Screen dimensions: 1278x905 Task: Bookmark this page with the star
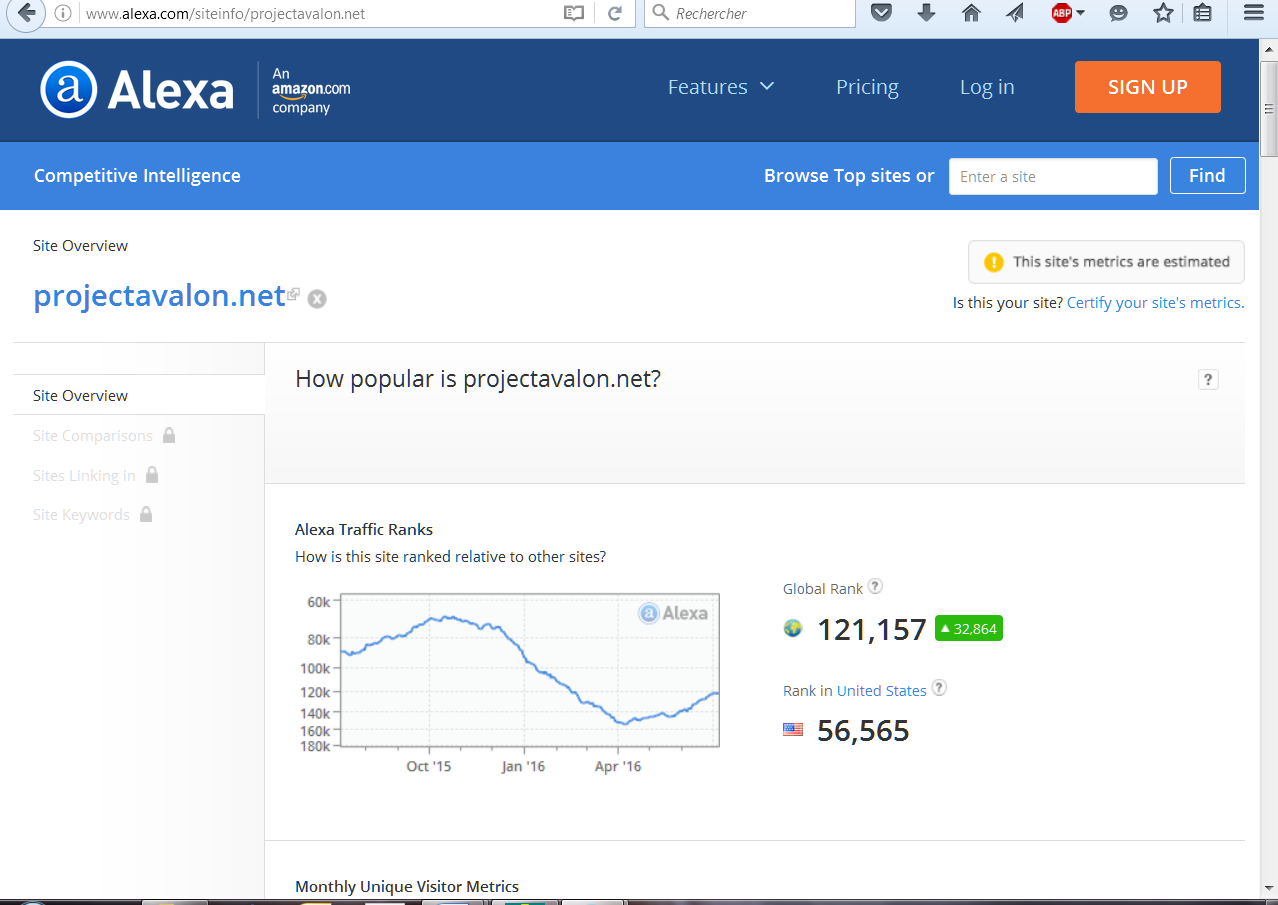tap(1162, 13)
